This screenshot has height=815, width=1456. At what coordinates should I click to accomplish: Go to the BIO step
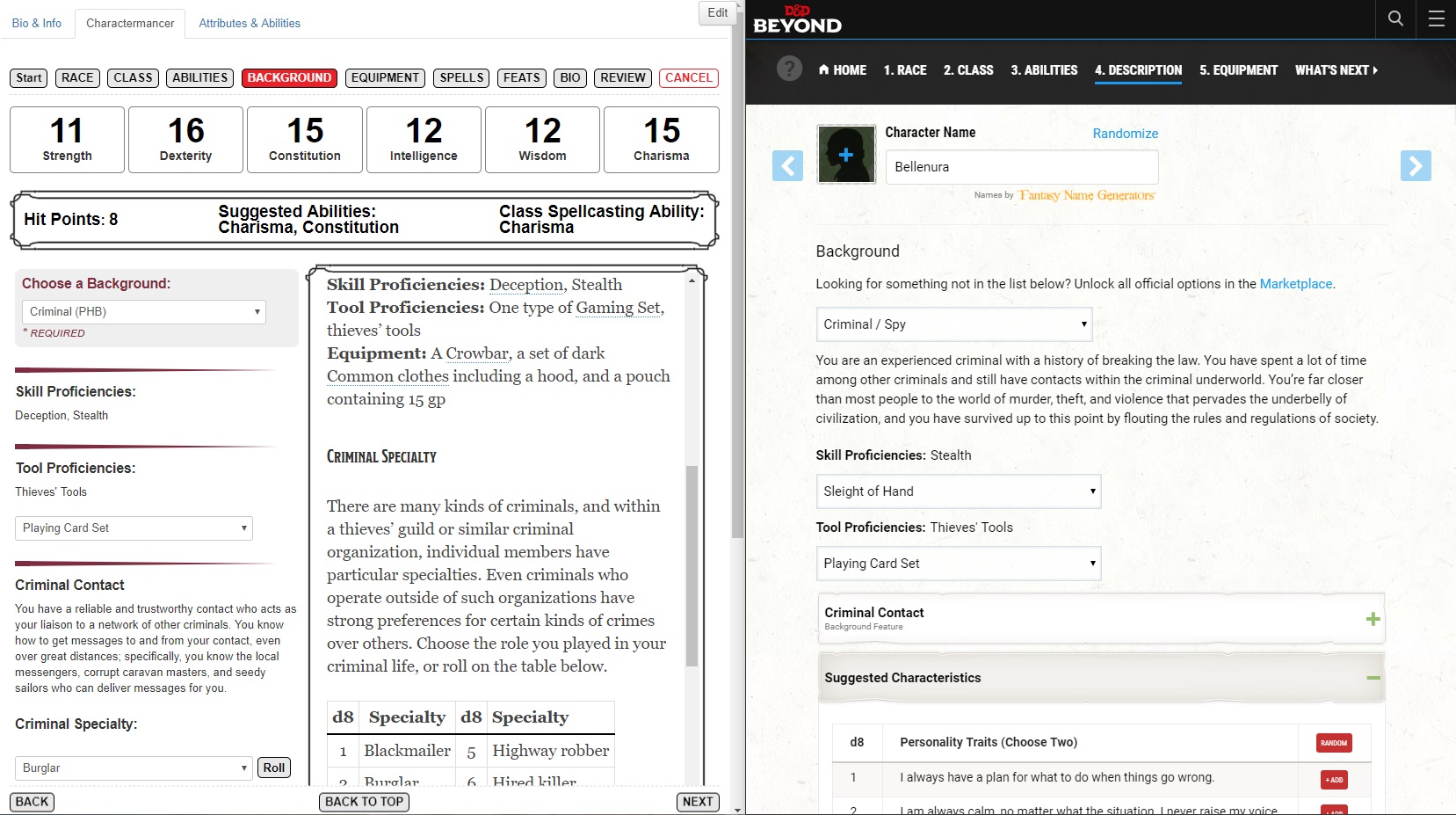[570, 77]
